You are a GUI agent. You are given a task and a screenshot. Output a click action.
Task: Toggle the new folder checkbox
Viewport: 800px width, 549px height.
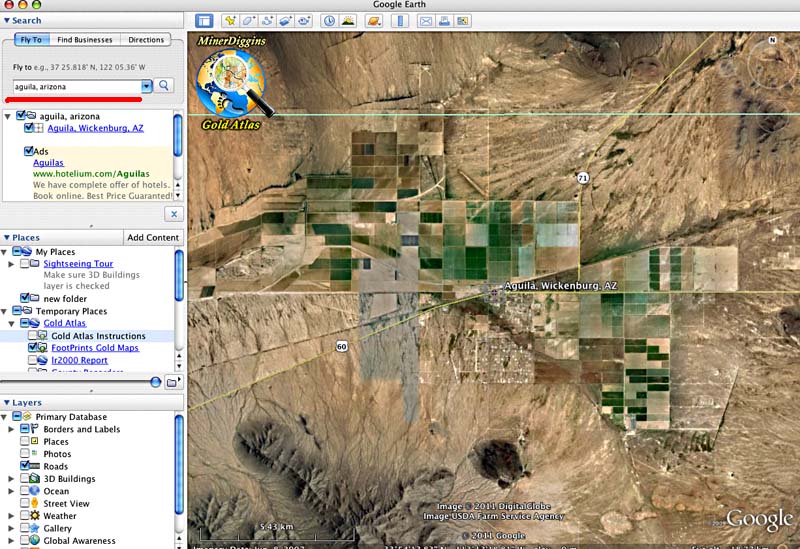pos(24,298)
